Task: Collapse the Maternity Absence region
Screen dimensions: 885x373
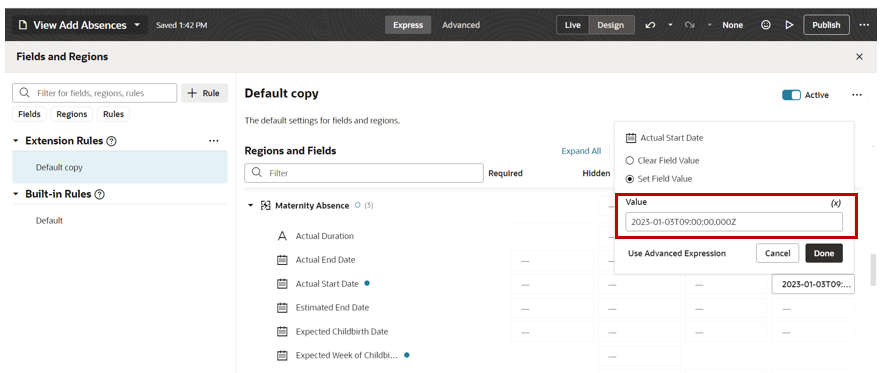Action: coord(251,205)
